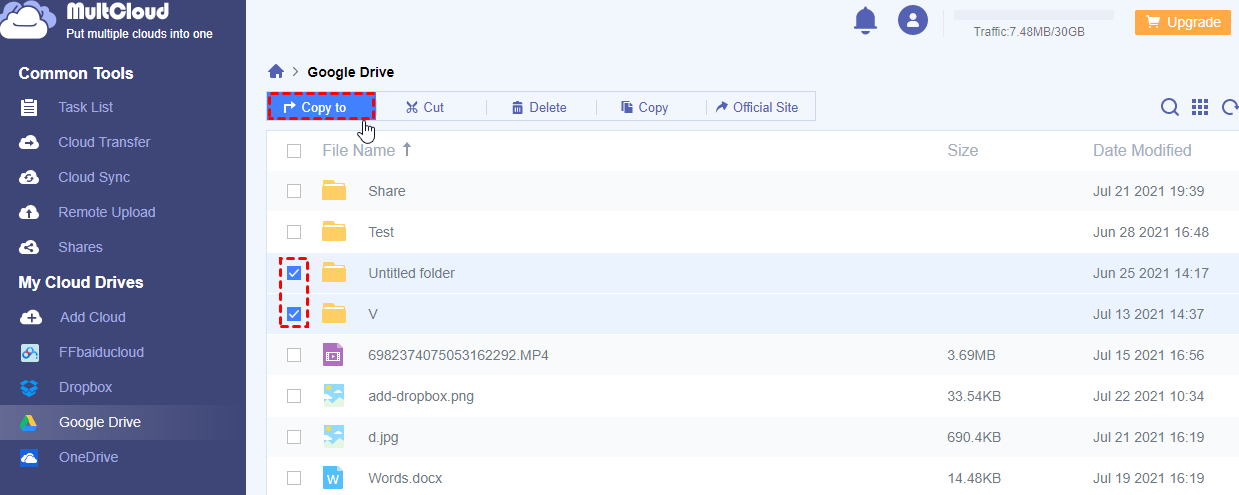This screenshot has height=495, width=1239.
Task: Sort by Size column header
Action: 962,151
